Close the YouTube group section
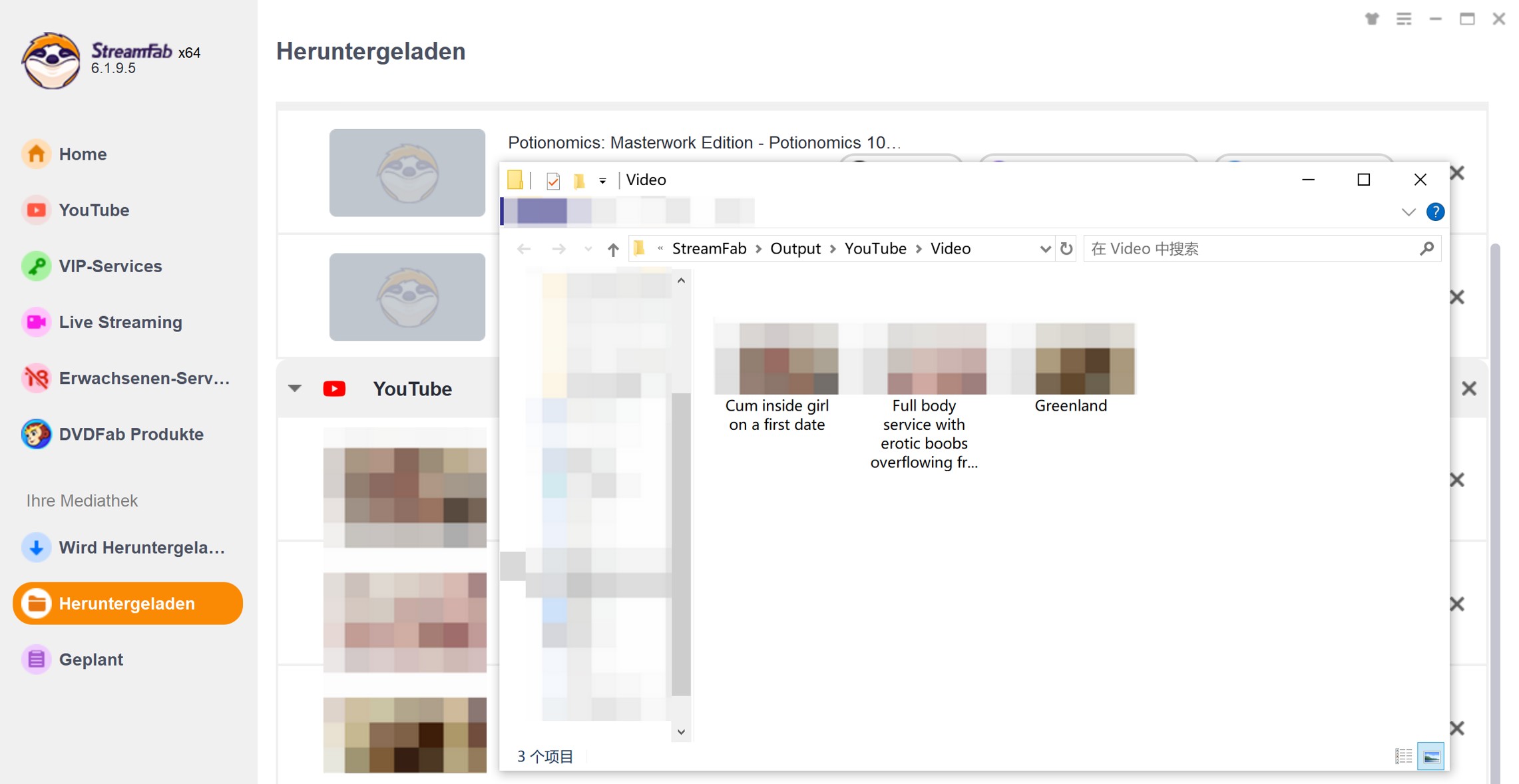This screenshot has height=784, width=1519. coord(1469,388)
